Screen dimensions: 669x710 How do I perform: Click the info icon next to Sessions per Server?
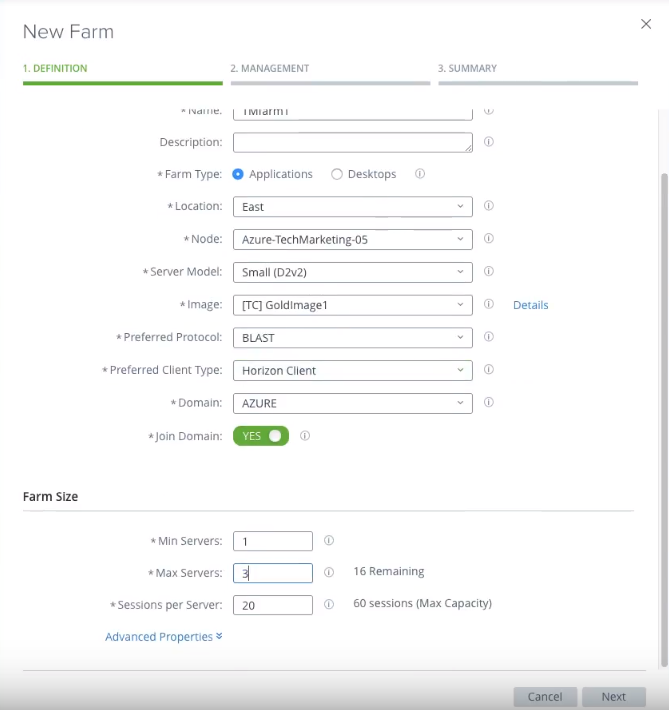click(x=329, y=604)
